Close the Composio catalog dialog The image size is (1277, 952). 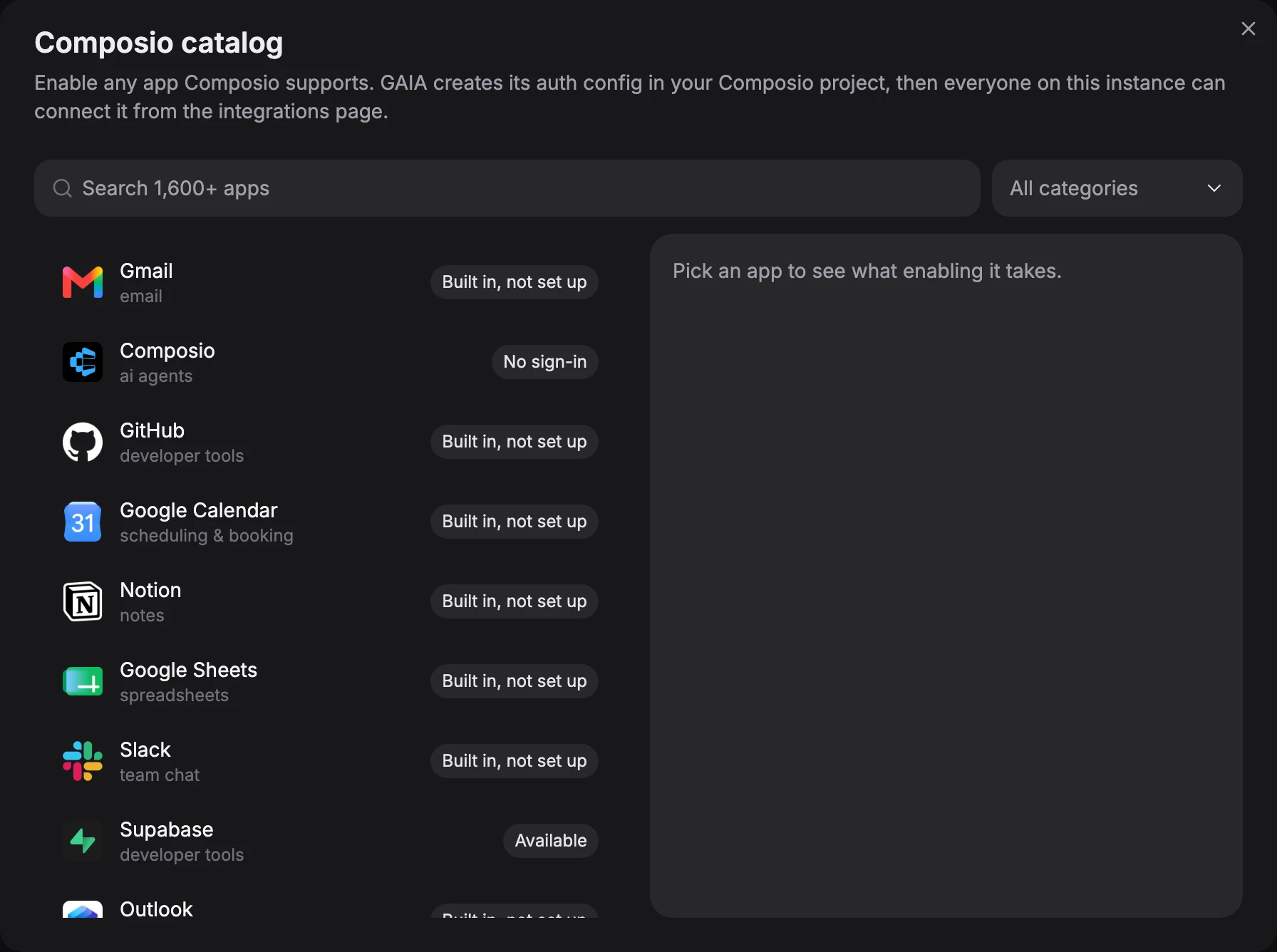point(1248,29)
